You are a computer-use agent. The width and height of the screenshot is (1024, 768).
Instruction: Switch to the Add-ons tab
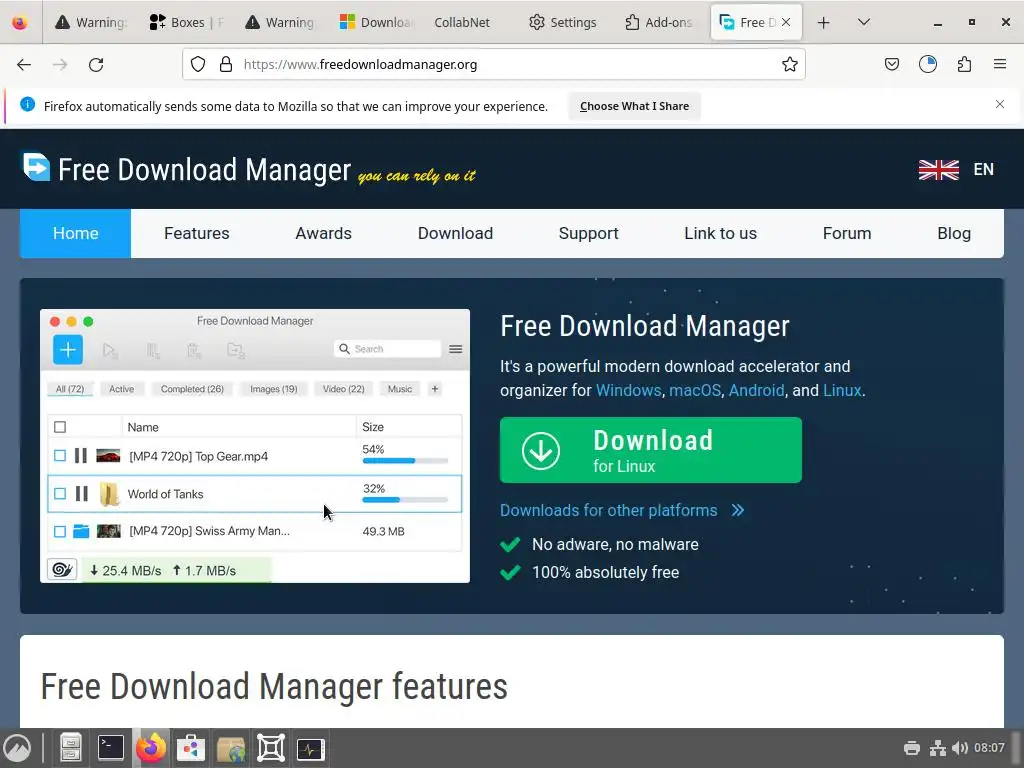[x=658, y=22]
